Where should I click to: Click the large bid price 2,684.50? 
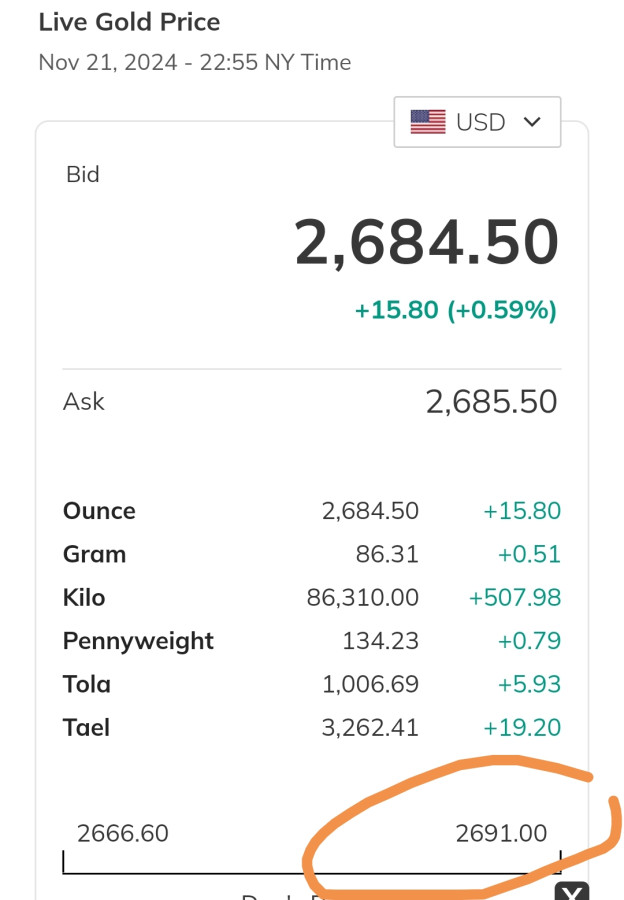[x=426, y=243]
